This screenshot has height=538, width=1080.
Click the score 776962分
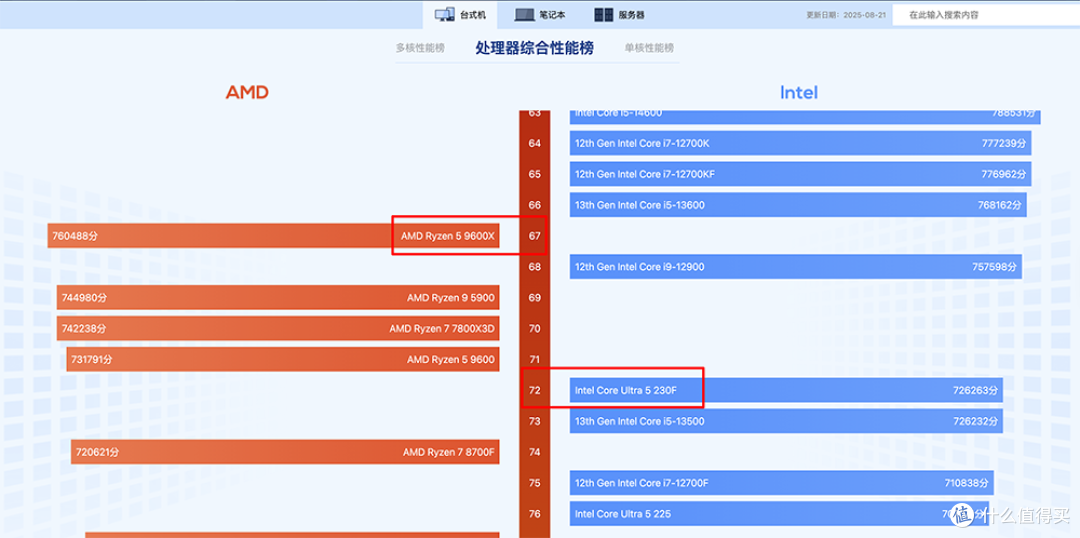click(x=1004, y=174)
